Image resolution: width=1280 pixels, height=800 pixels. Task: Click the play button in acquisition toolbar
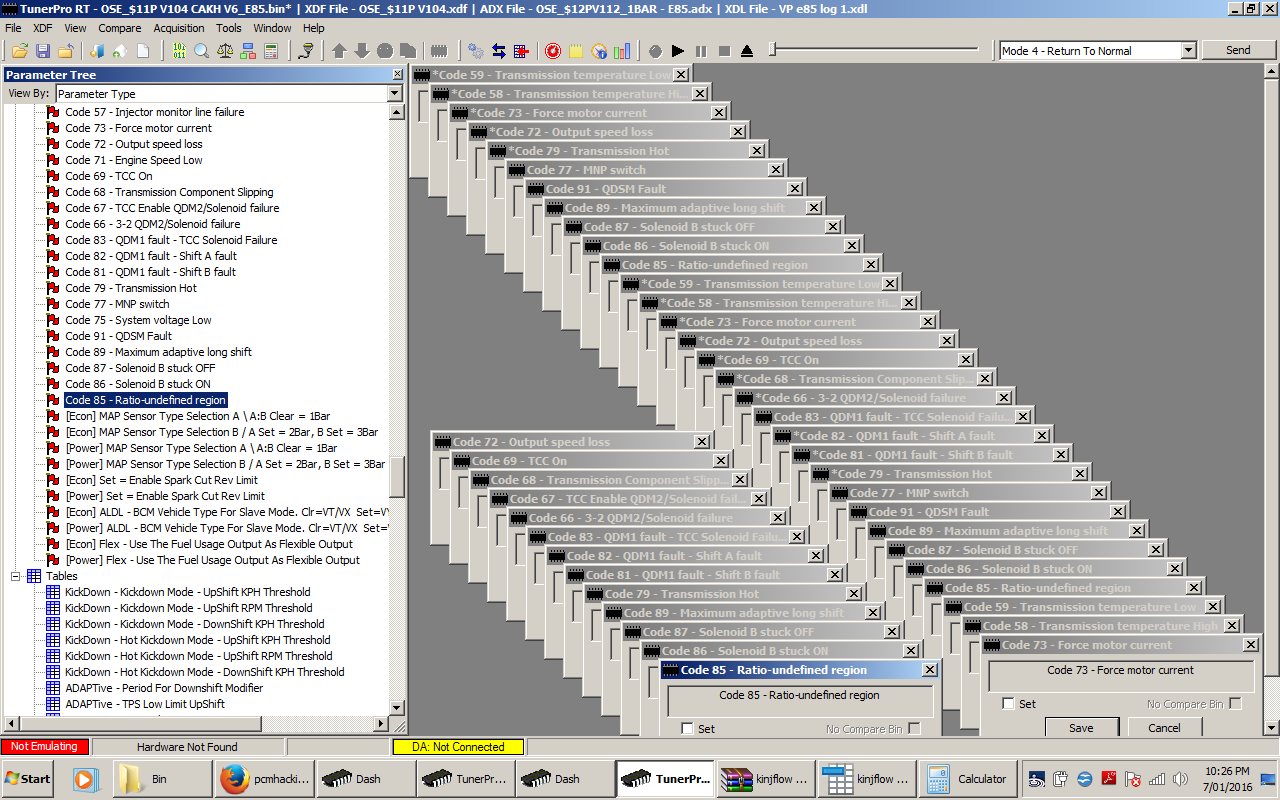(x=678, y=51)
